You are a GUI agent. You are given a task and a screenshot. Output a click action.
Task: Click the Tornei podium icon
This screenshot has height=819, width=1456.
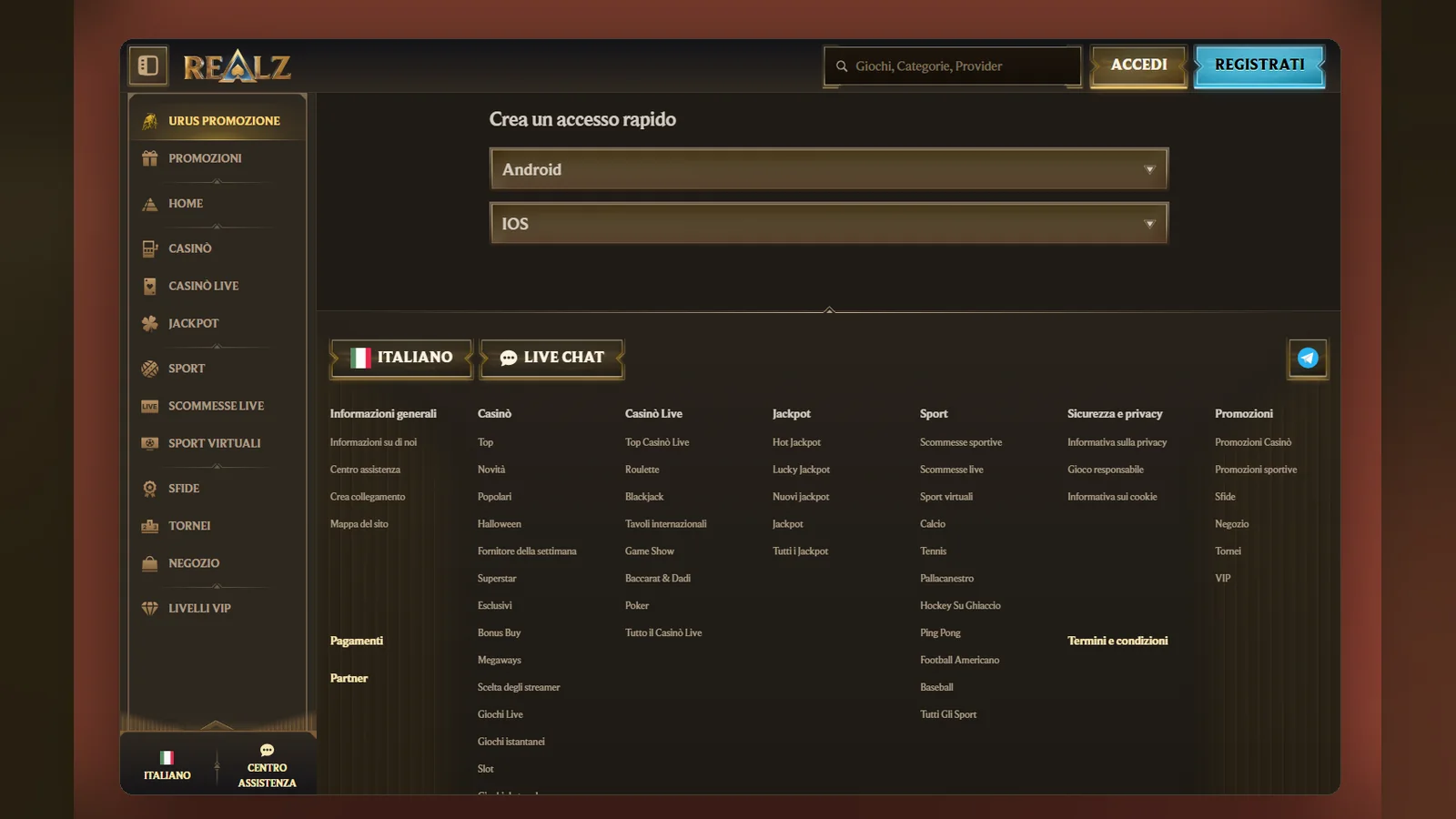coord(150,526)
